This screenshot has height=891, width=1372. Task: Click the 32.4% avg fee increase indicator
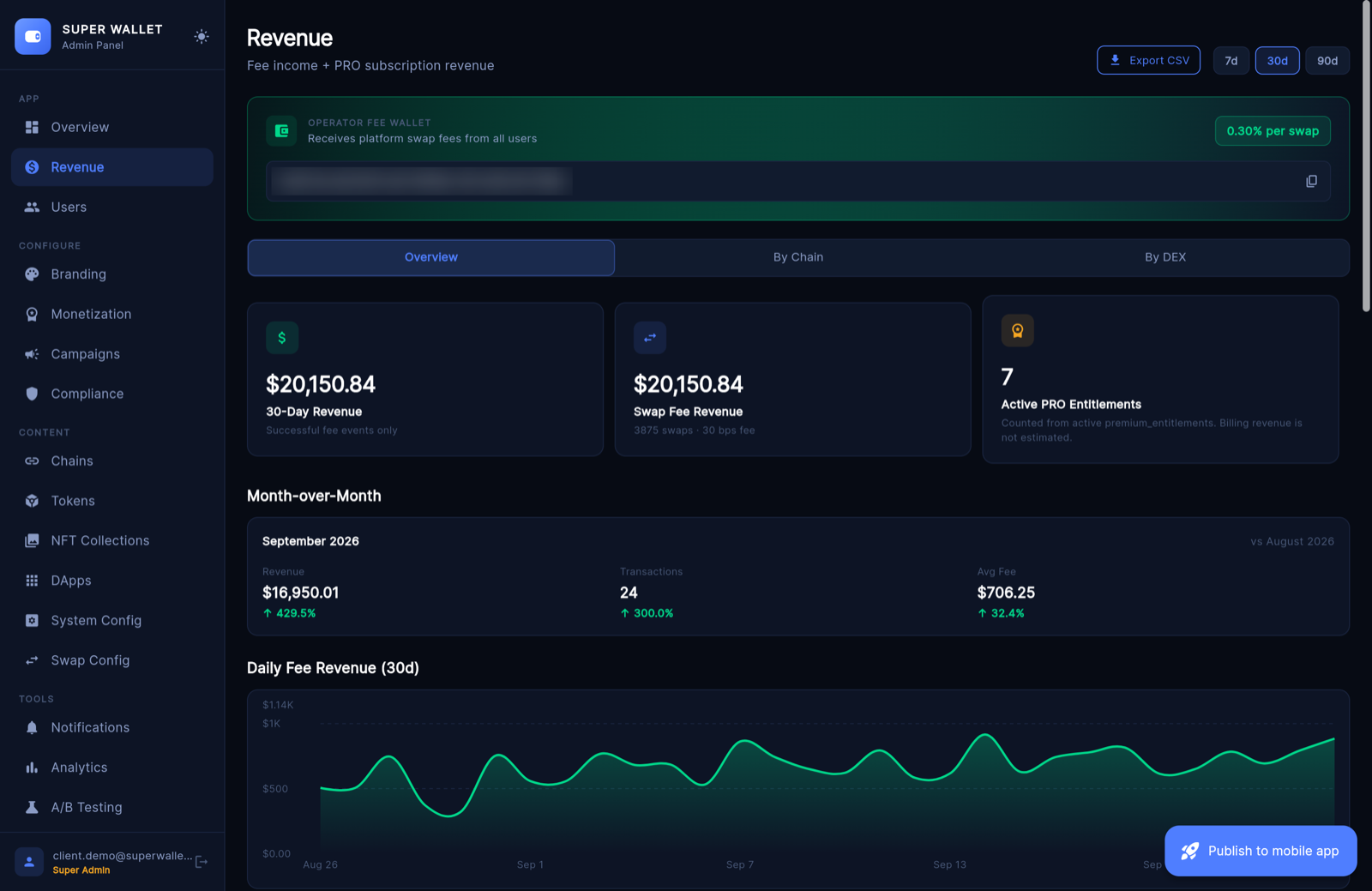pos(1001,613)
